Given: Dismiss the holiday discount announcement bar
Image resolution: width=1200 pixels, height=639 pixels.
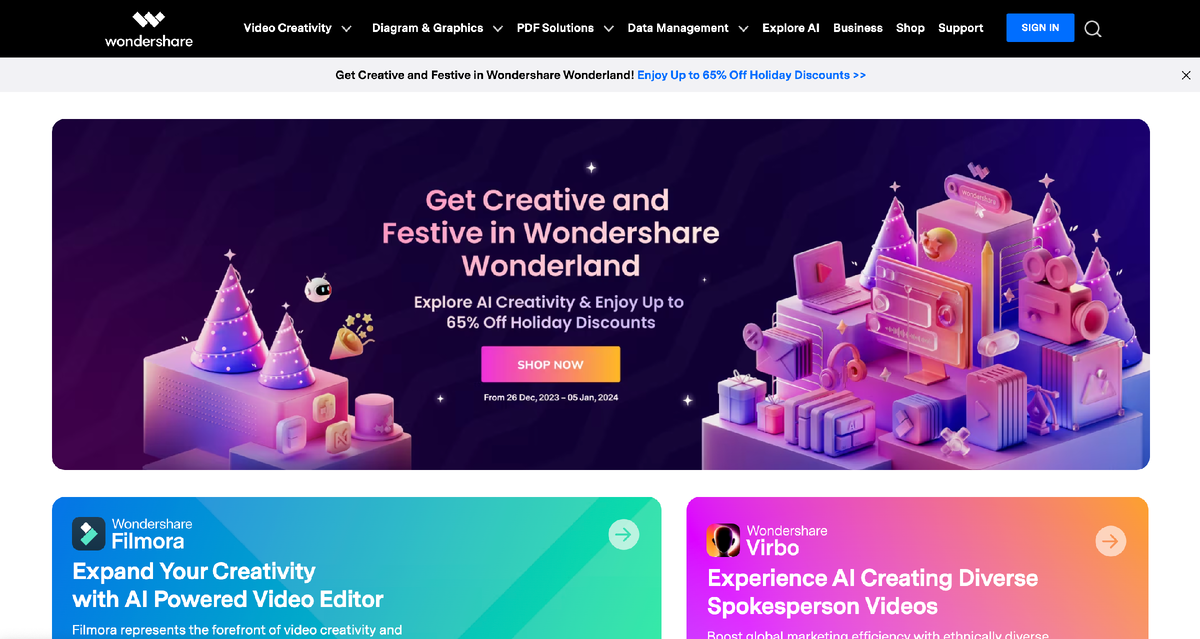Looking at the screenshot, I should coord(1186,75).
